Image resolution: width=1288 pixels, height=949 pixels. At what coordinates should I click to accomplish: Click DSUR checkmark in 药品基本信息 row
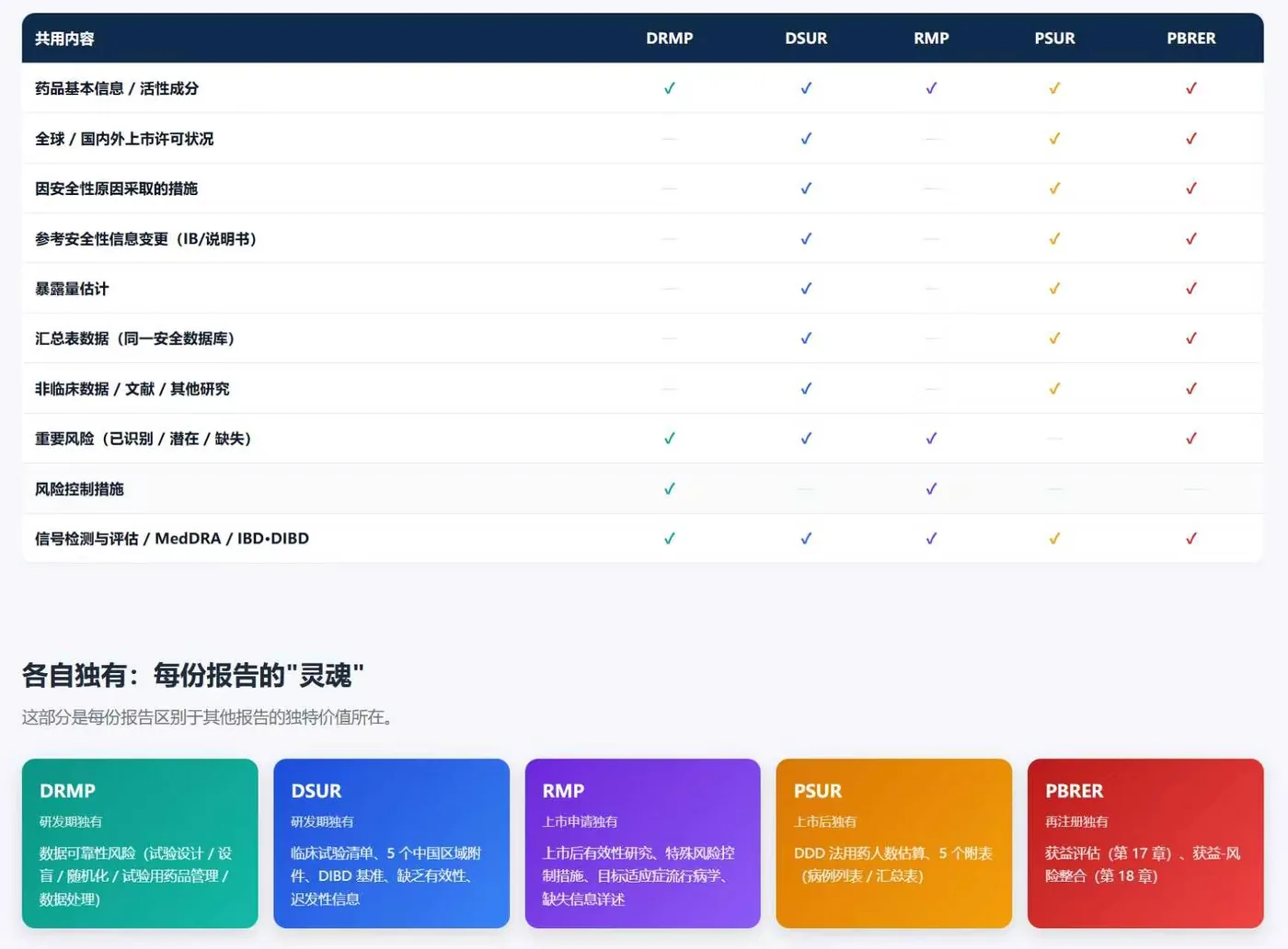(806, 88)
